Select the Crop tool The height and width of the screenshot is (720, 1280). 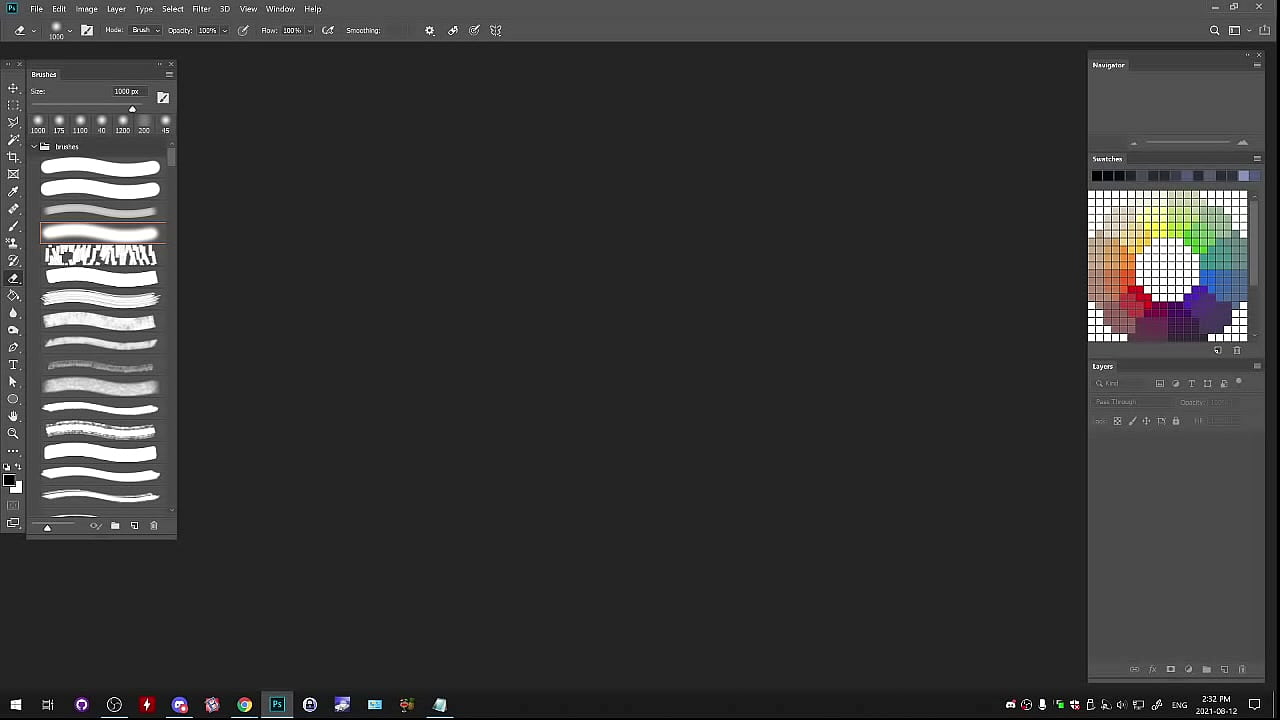coord(13,157)
